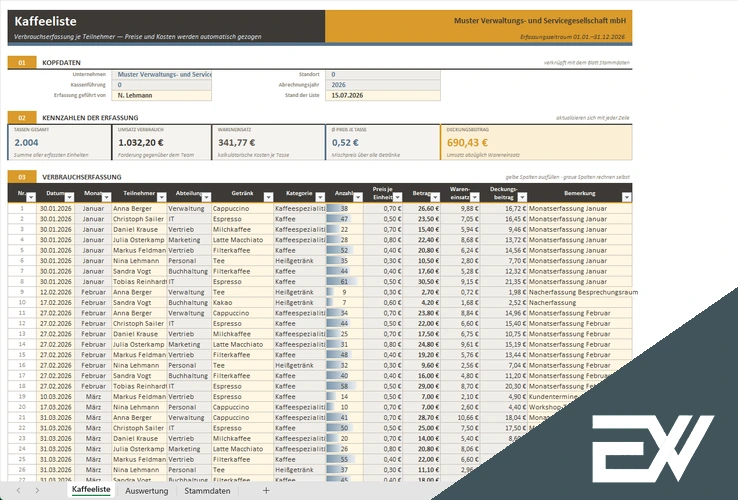The height and width of the screenshot is (500, 738).
Task: Select the Deckungsbeitrag cell 21,35 €
Action: point(504,282)
